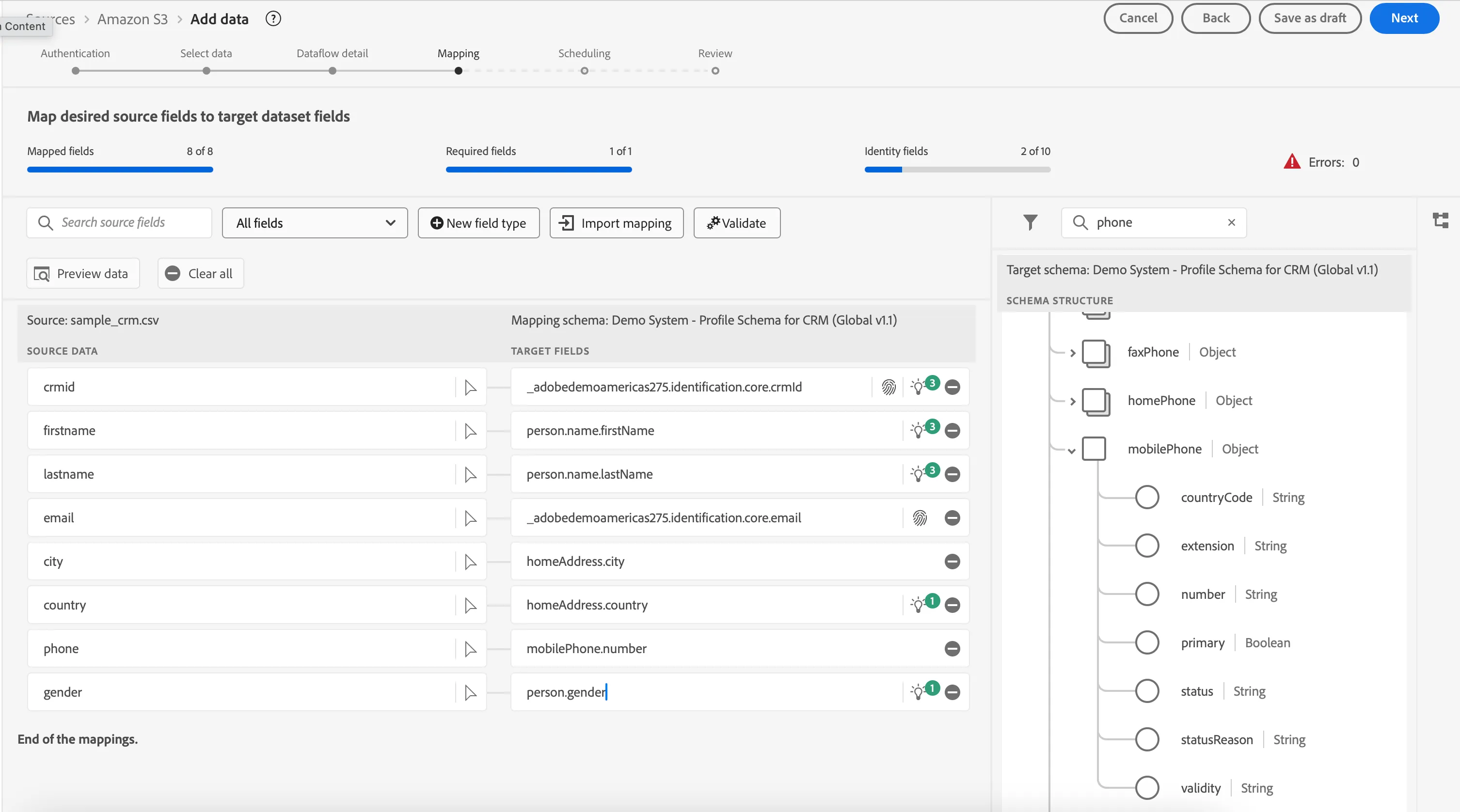Open Amazon S3 breadcrumb link

point(133,19)
